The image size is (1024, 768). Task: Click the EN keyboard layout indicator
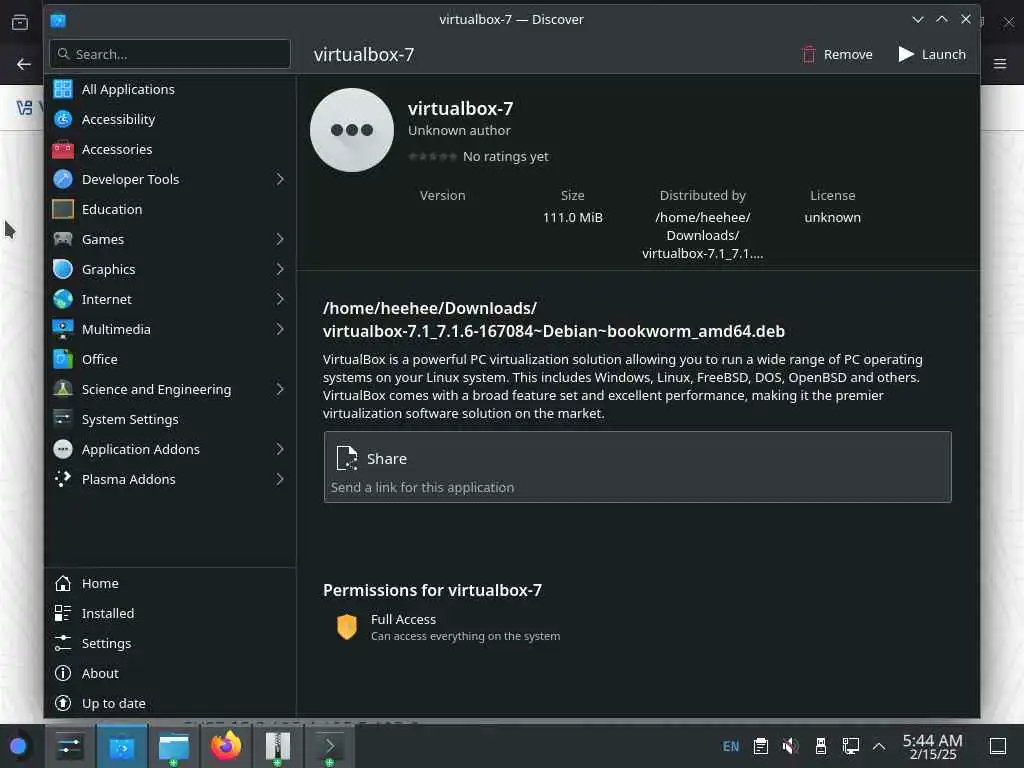point(731,746)
